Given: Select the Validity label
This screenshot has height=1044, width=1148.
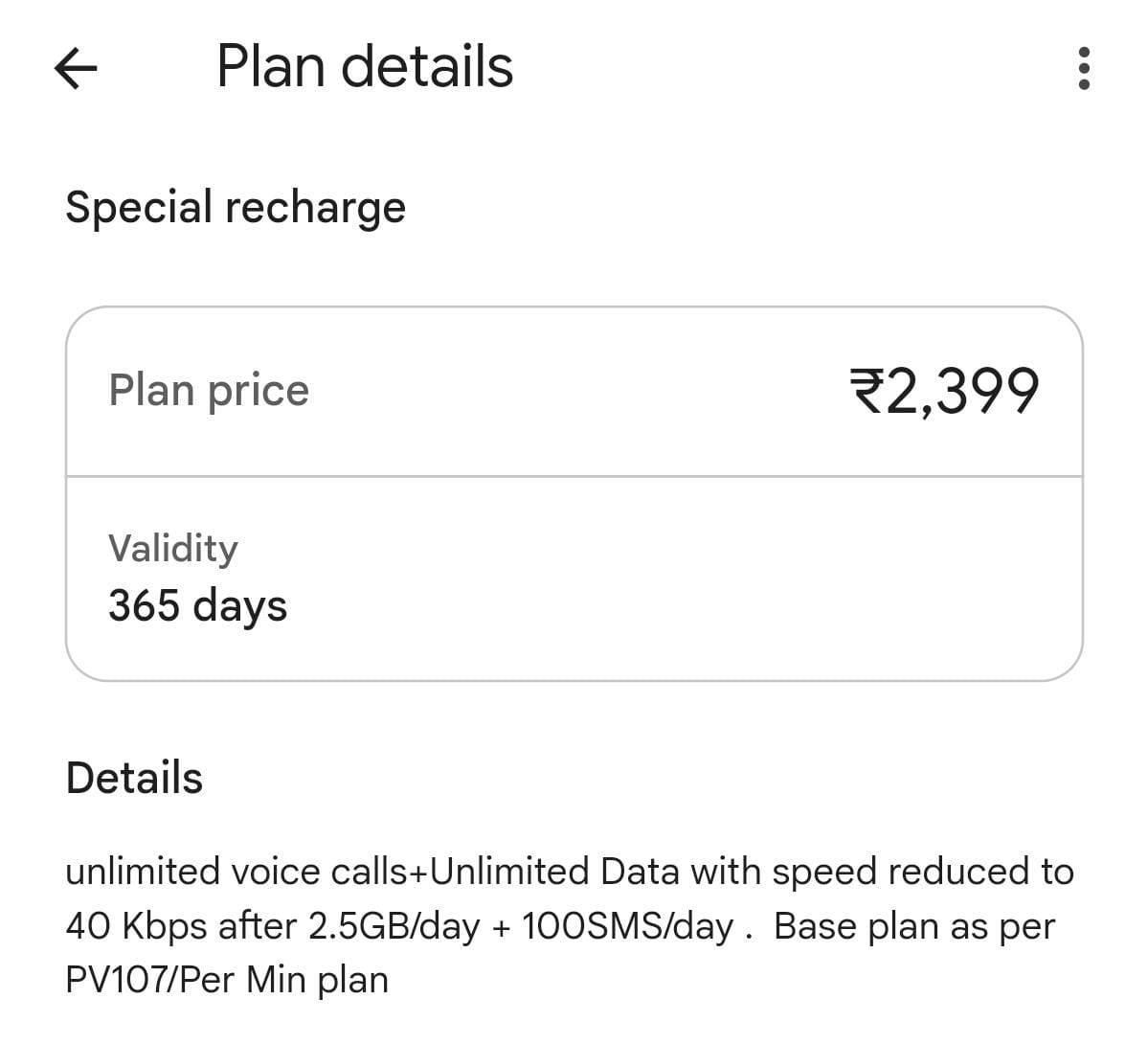Looking at the screenshot, I should 173,549.
